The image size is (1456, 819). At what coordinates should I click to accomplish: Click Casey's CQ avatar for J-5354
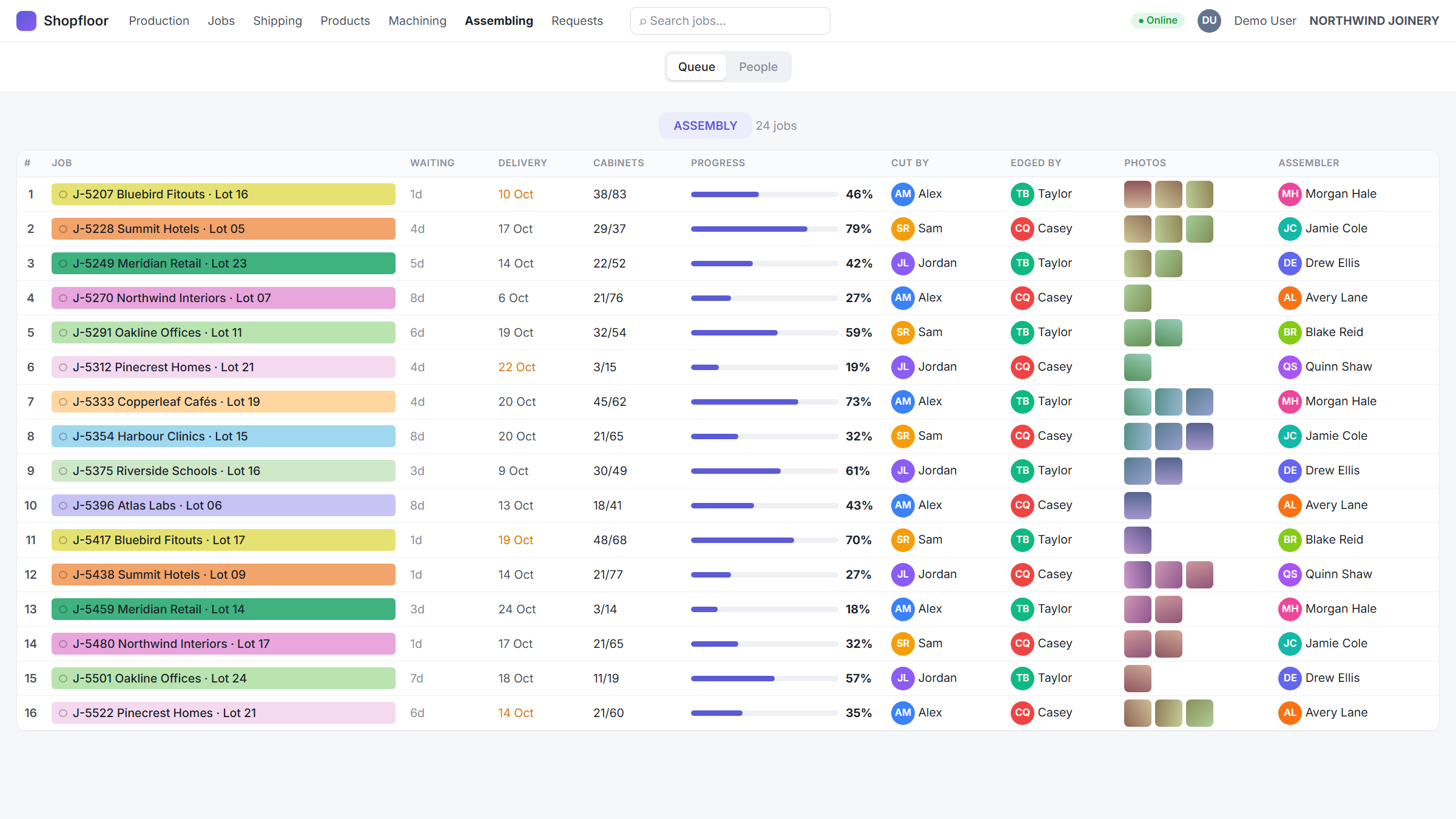click(1022, 436)
